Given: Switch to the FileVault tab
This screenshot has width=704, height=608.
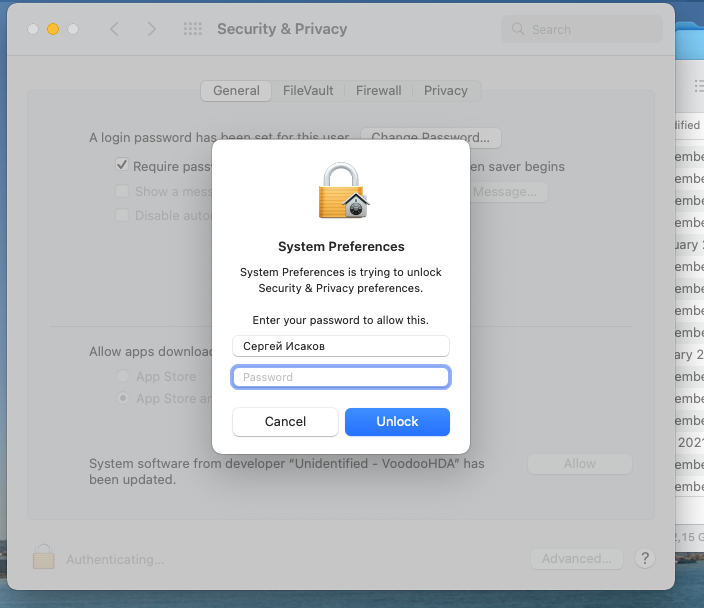Looking at the screenshot, I should (308, 91).
